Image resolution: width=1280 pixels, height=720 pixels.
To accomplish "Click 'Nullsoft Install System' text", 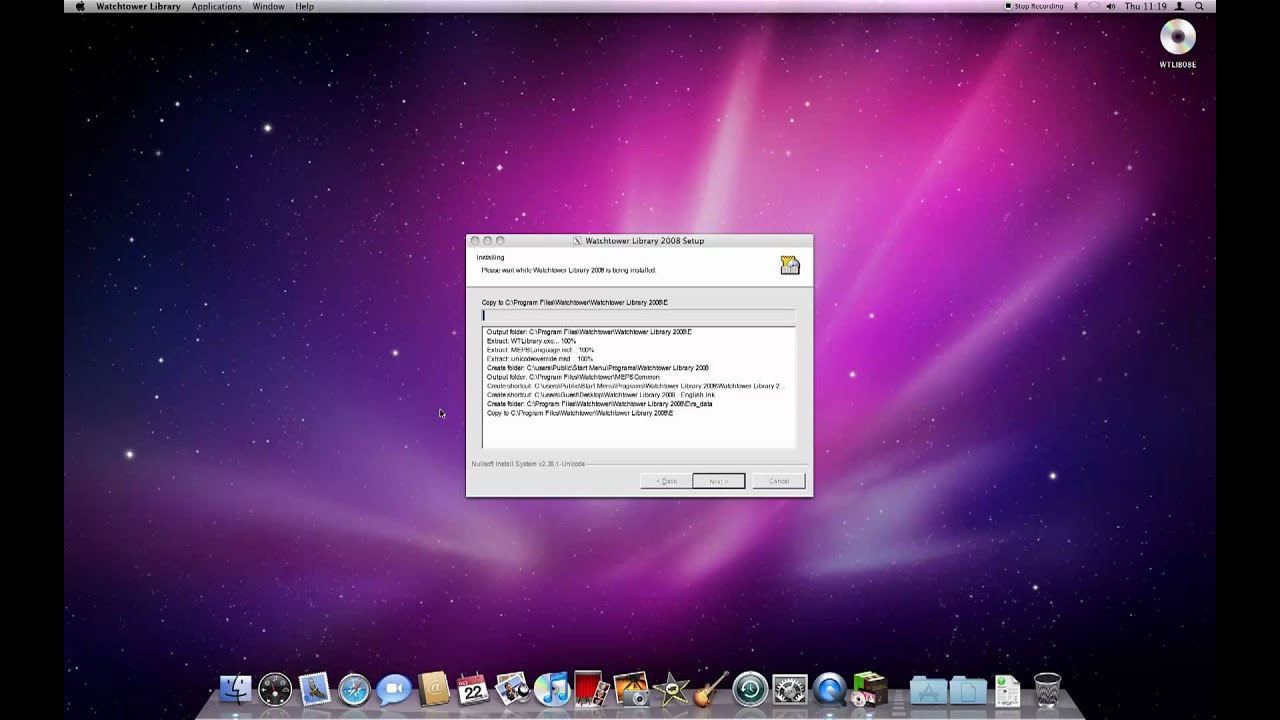I will coord(528,464).
